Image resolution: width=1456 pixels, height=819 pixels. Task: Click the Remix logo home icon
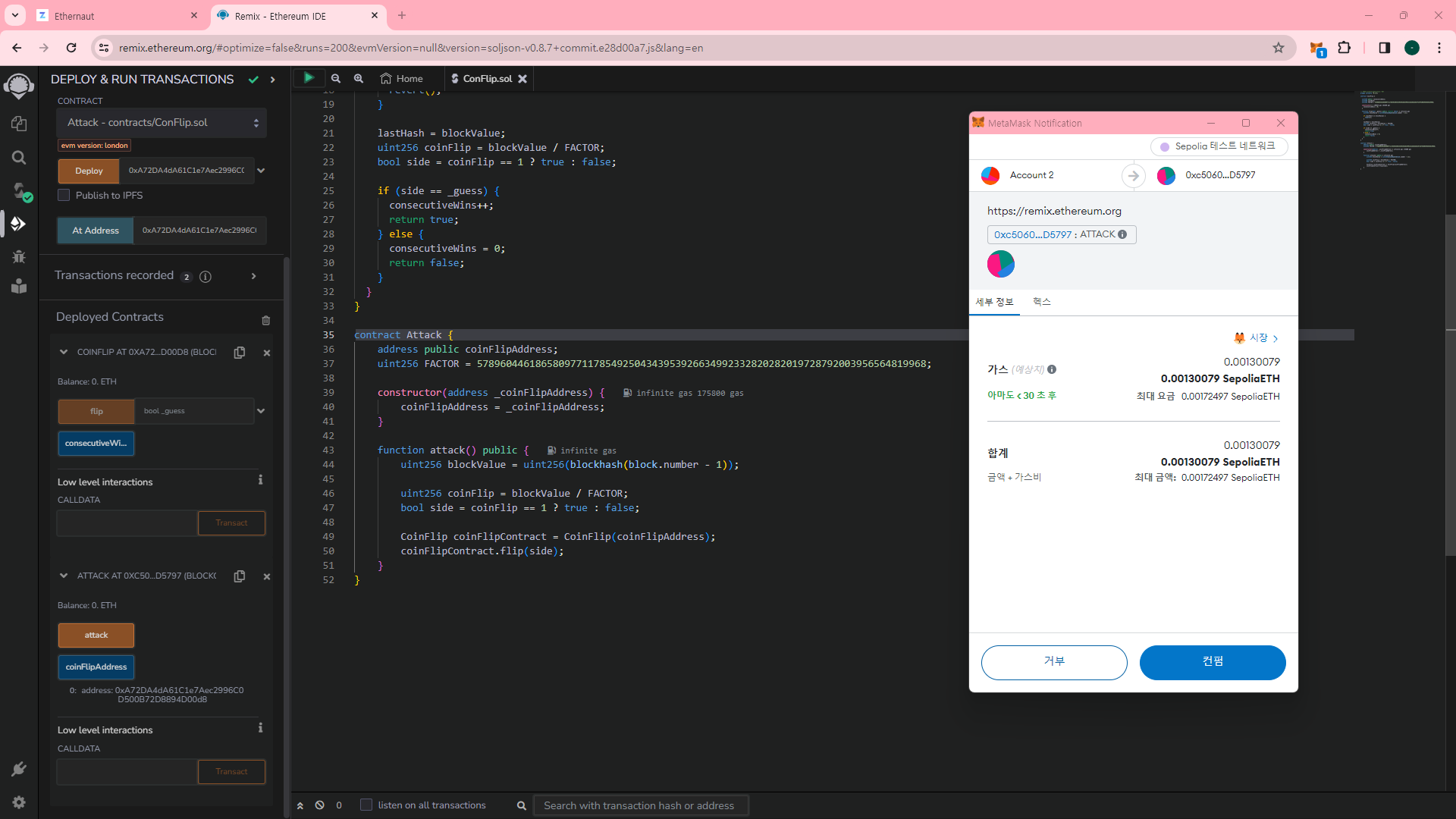[x=19, y=86]
